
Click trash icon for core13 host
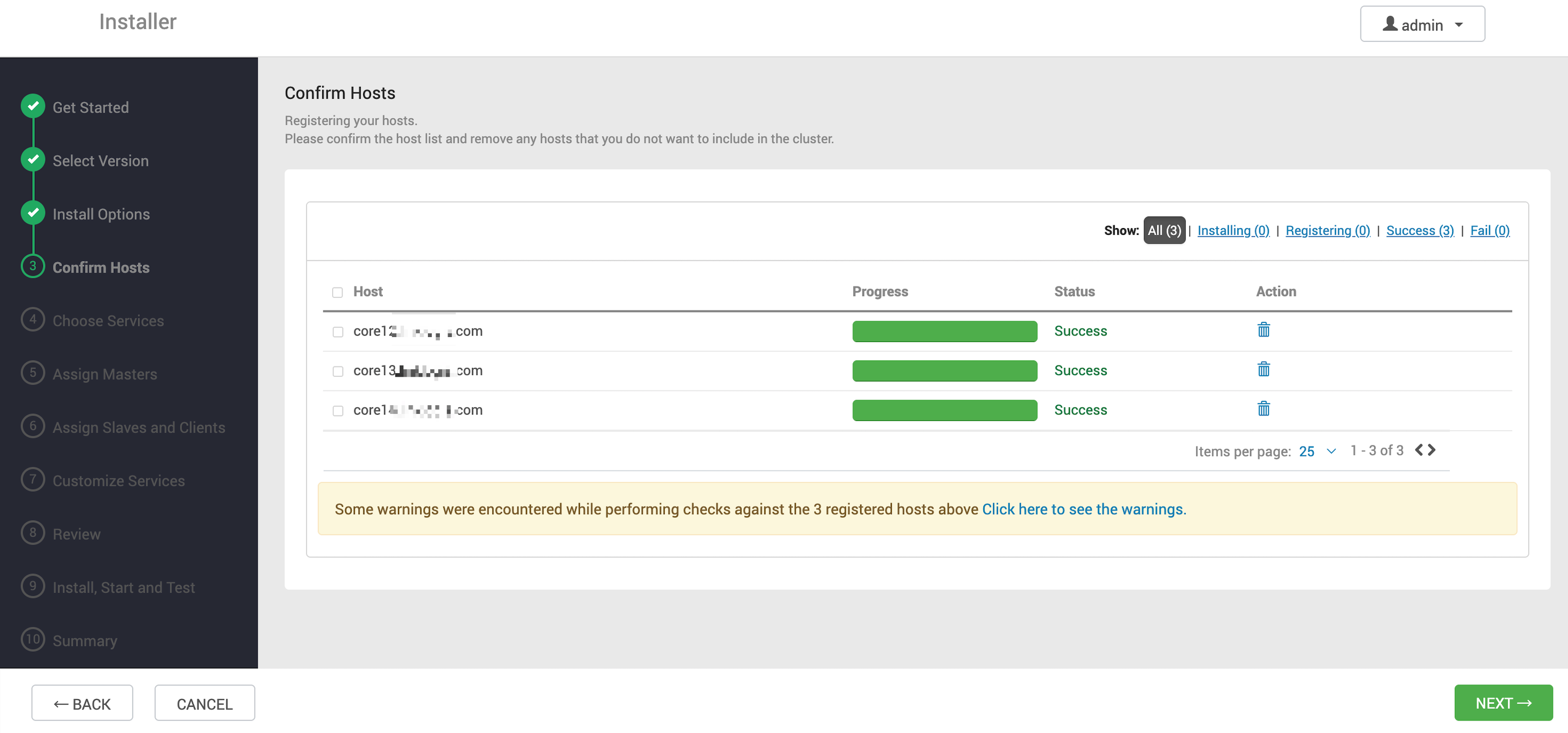coord(1264,370)
